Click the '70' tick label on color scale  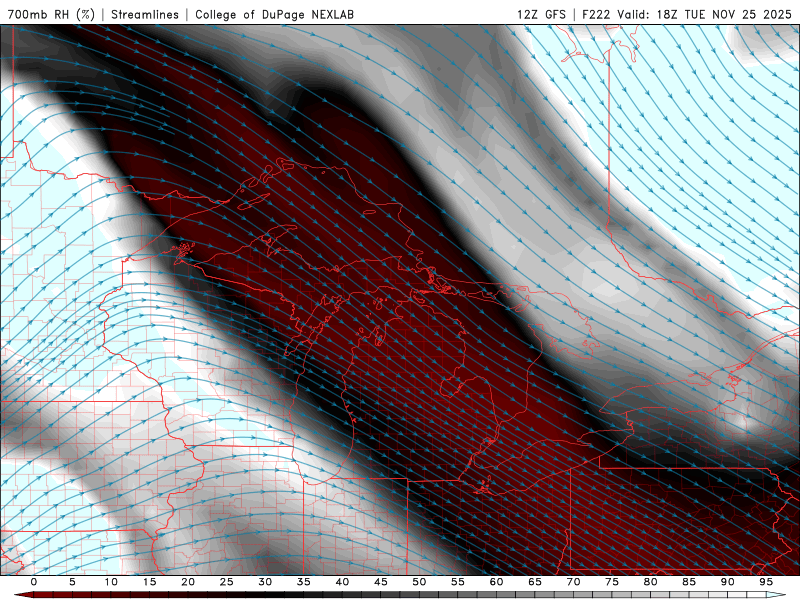573,582
